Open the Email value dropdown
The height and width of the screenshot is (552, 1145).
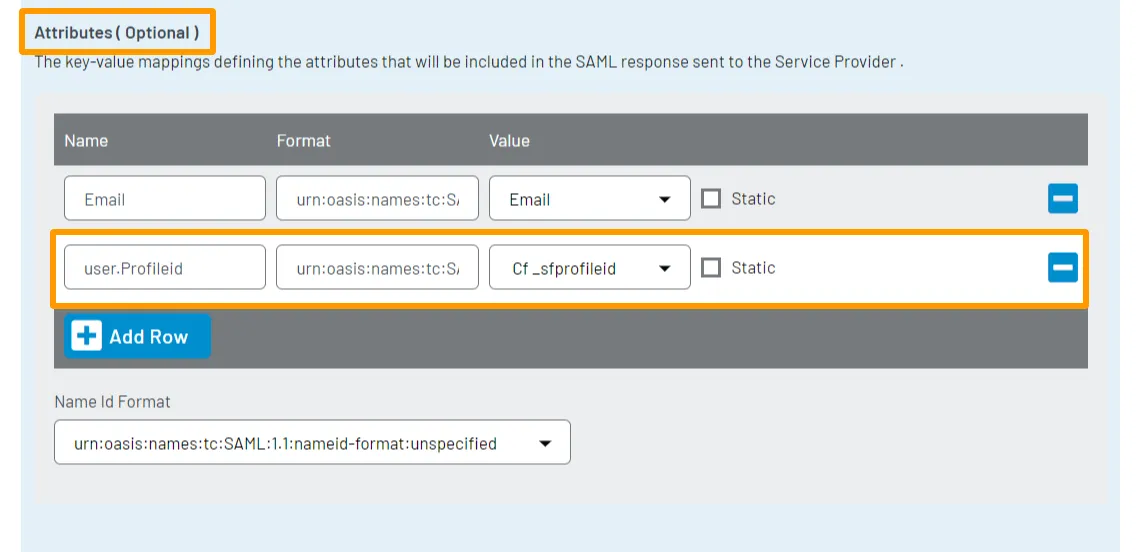click(x=589, y=198)
